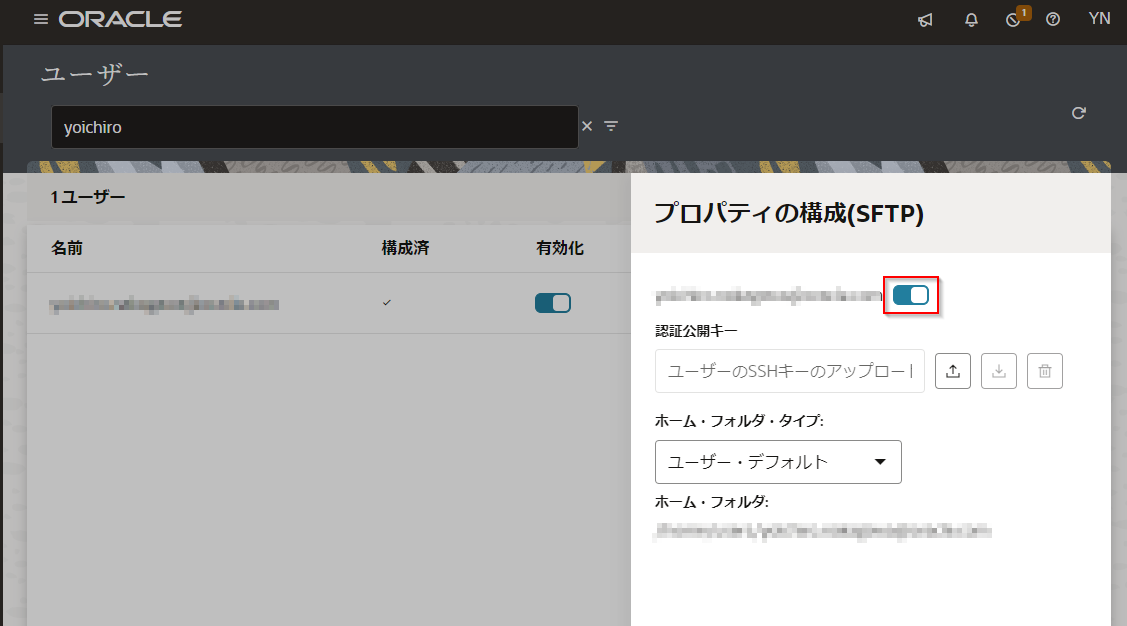Delete the SSH public key

click(x=1045, y=371)
